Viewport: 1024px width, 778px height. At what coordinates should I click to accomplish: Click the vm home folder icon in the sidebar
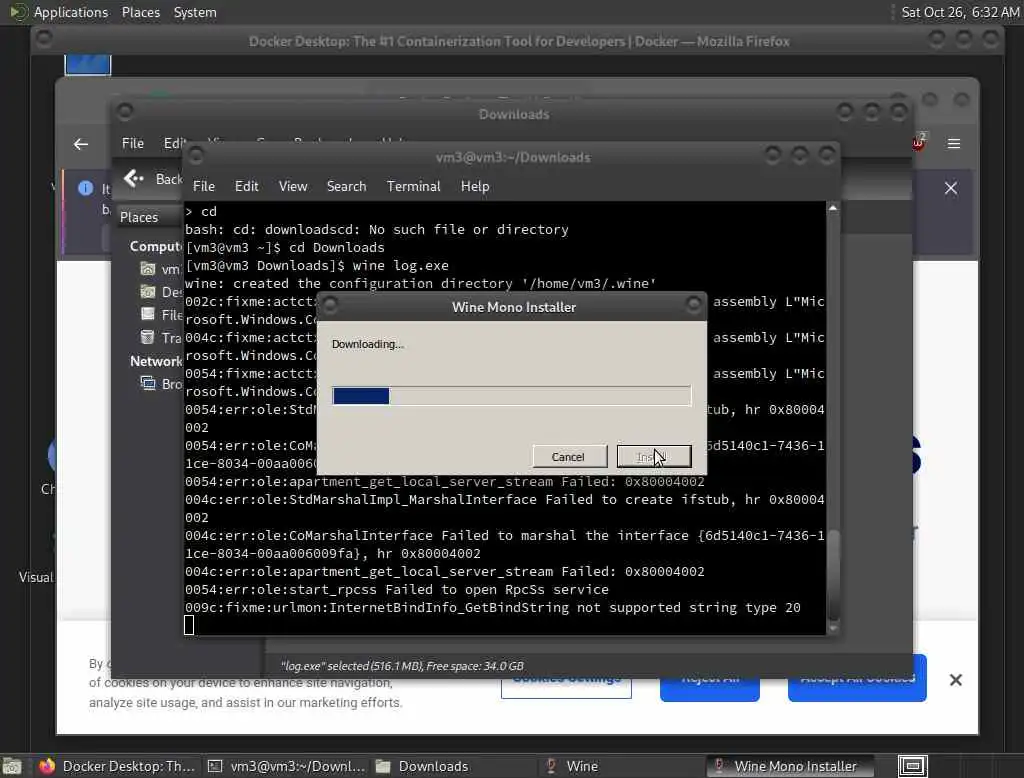[x=148, y=268]
